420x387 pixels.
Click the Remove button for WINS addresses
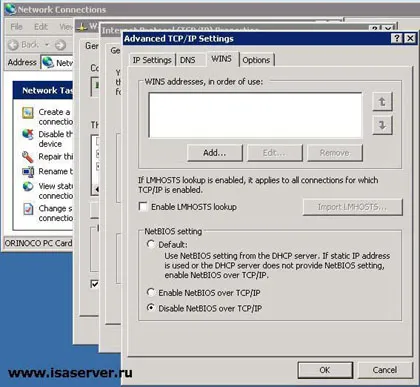click(335, 153)
